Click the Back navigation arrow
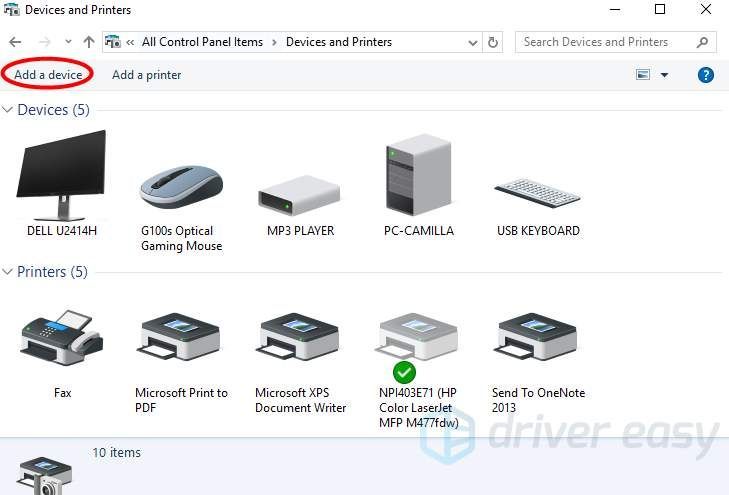 pos(15,42)
